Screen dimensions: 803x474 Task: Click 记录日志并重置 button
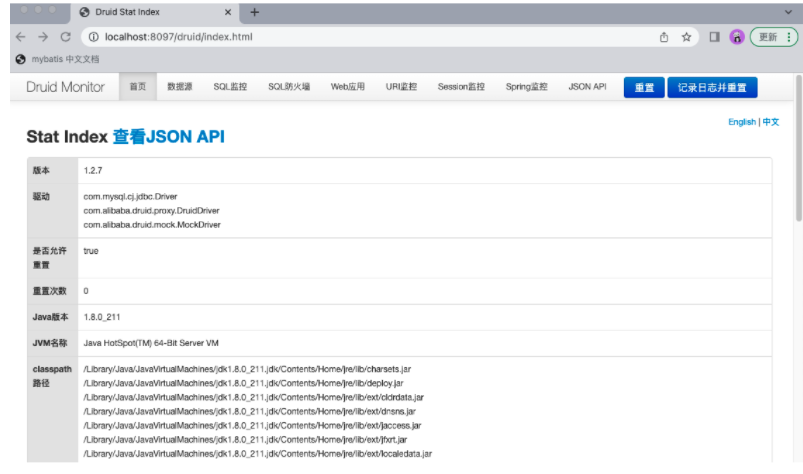pyautogui.click(x=712, y=88)
